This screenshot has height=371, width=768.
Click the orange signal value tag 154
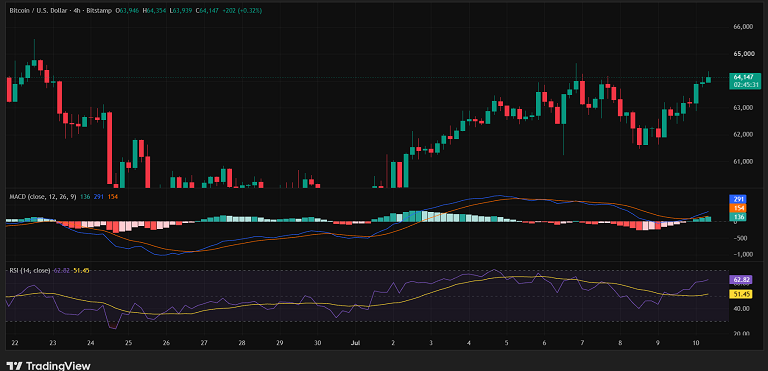pyautogui.click(x=737, y=208)
